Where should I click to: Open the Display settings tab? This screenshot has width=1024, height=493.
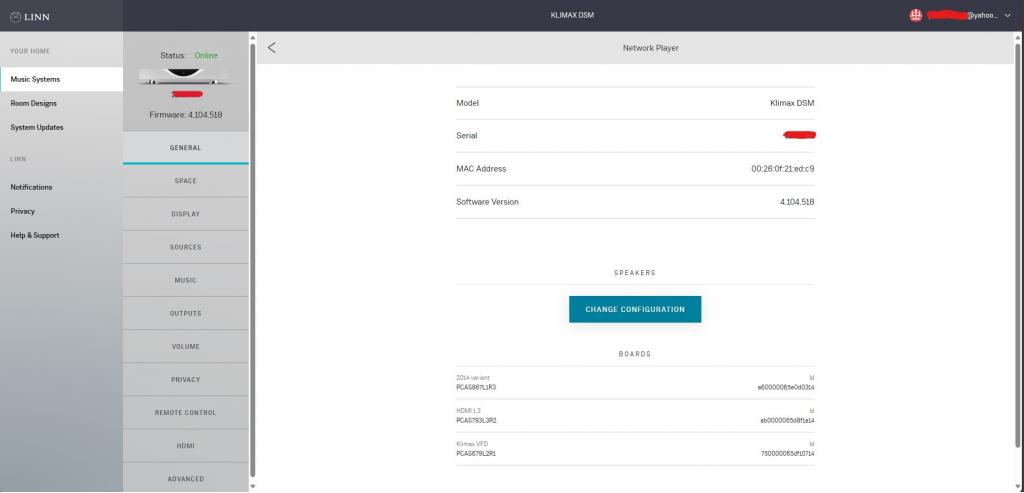click(x=185, y=214)
